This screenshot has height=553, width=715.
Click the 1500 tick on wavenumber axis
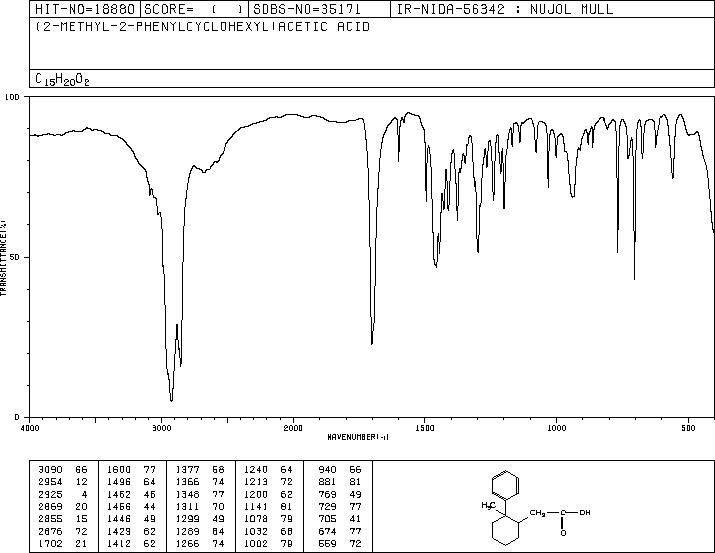(424, 427)
